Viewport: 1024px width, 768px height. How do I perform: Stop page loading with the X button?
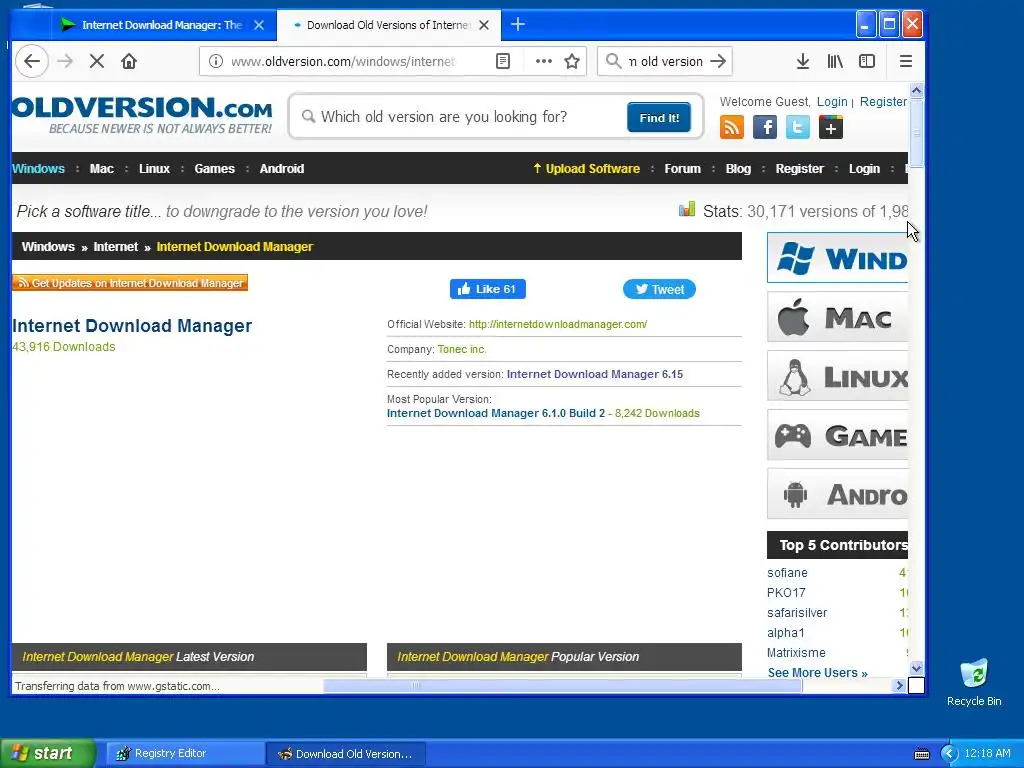pyautogui.click(x=97, y=61)
